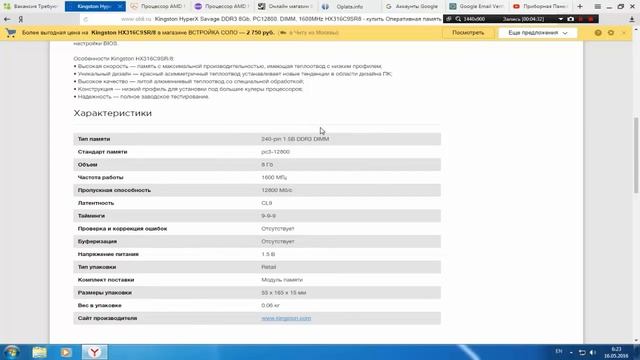Viewport: 640px width, 360px height.
Task: Switch to the first 'Процессор AMD' tab
Action: pyautogui.click(x=158, y=6)
